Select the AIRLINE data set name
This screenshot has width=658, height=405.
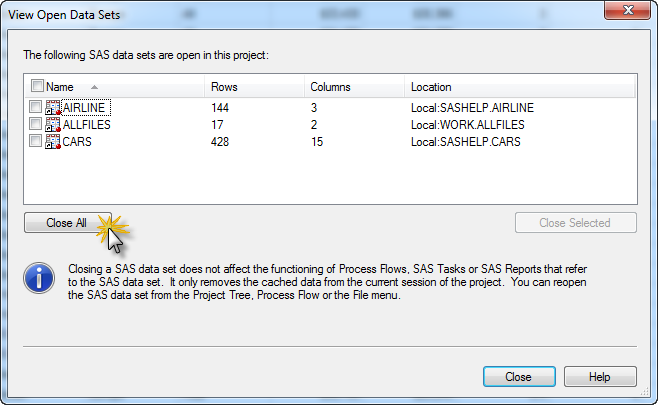coord(83,108)
